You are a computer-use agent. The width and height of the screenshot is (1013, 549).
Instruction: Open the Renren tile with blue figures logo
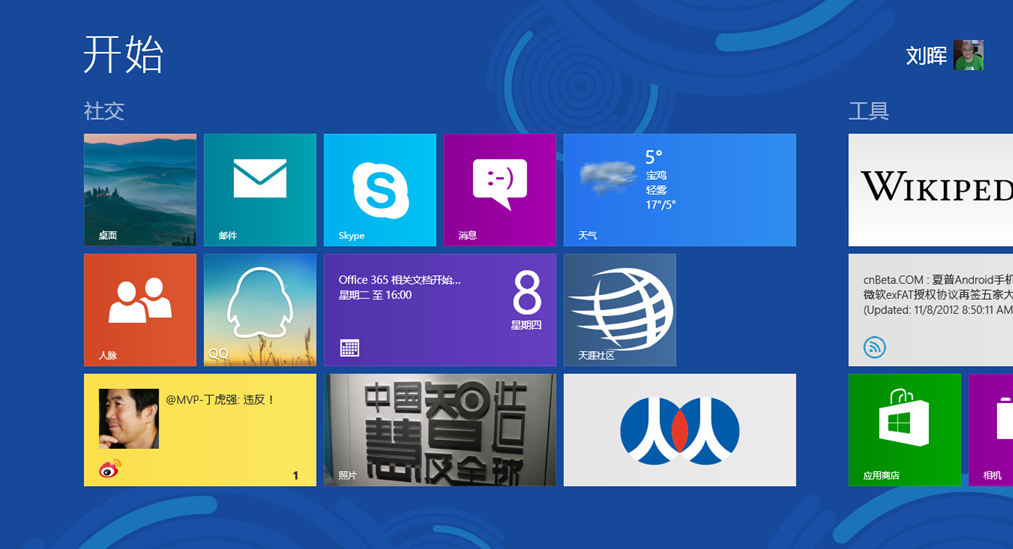(680, 430)
